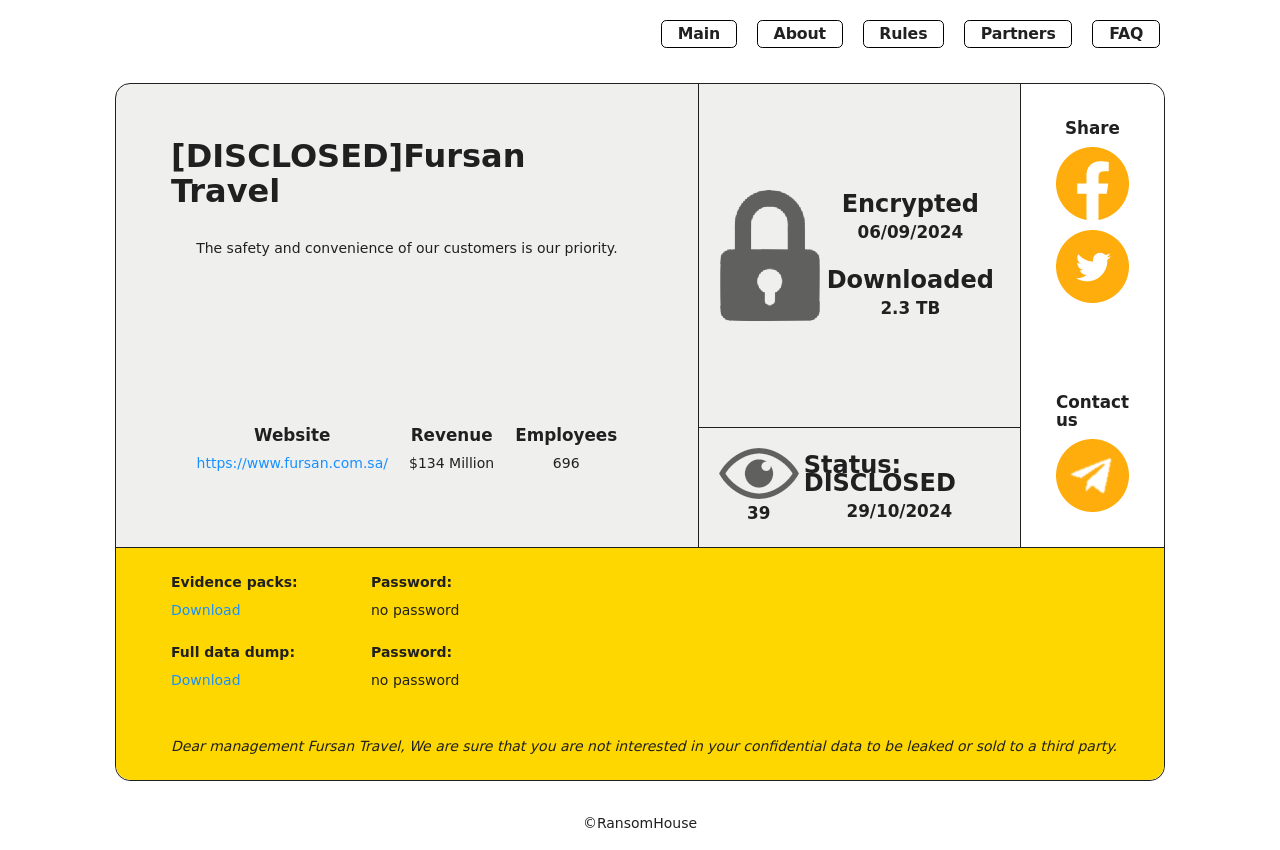1280x850 pixels.
Task: Click the 2.3 TB downloaded size text
Action: point(909,309)
